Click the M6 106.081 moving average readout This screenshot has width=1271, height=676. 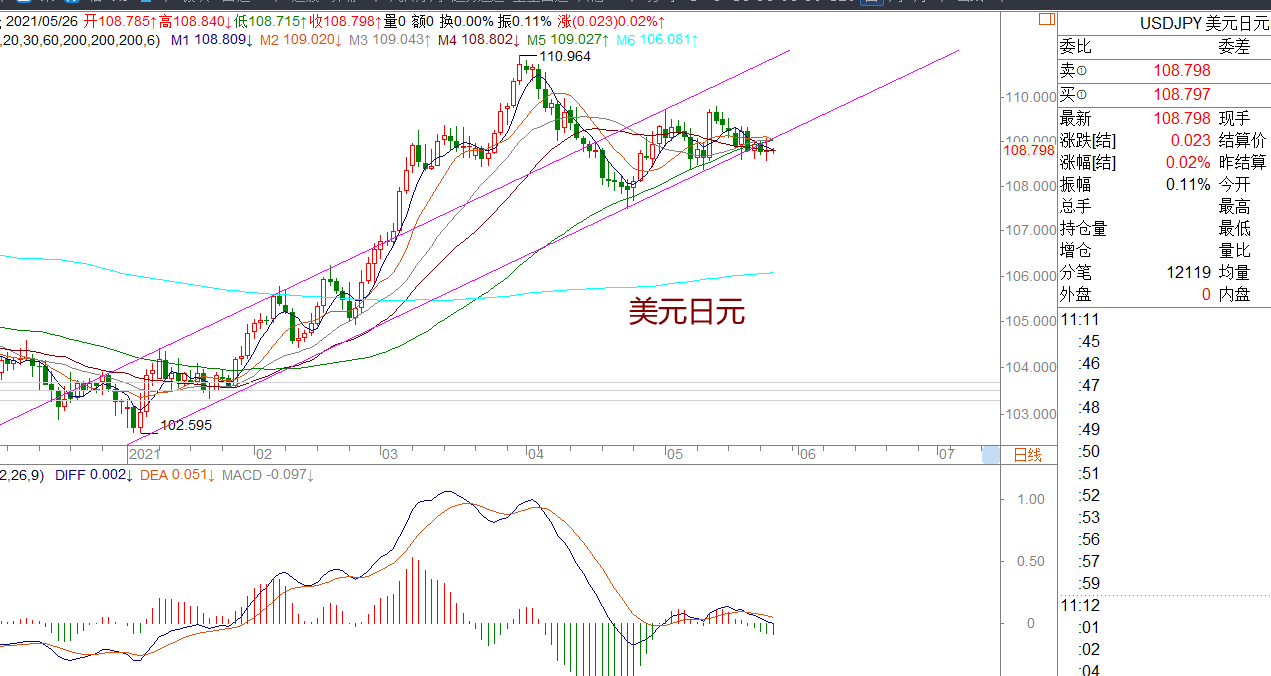click(657, 40)
